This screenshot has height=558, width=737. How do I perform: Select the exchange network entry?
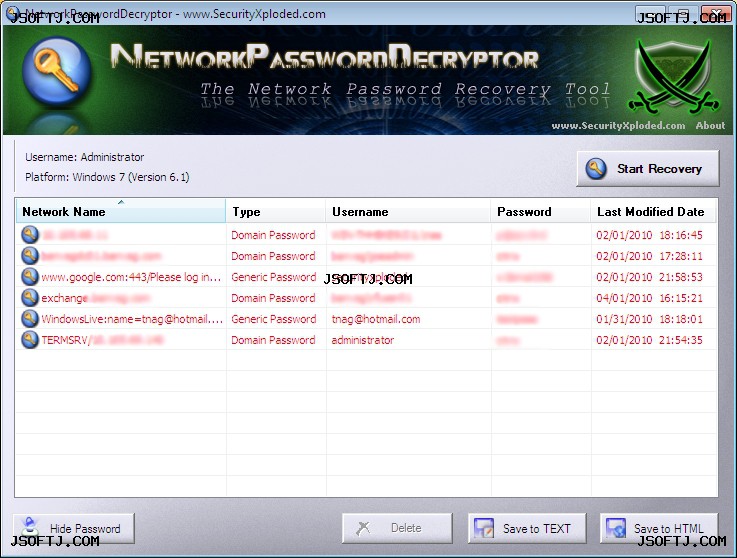tap(95, 298)
